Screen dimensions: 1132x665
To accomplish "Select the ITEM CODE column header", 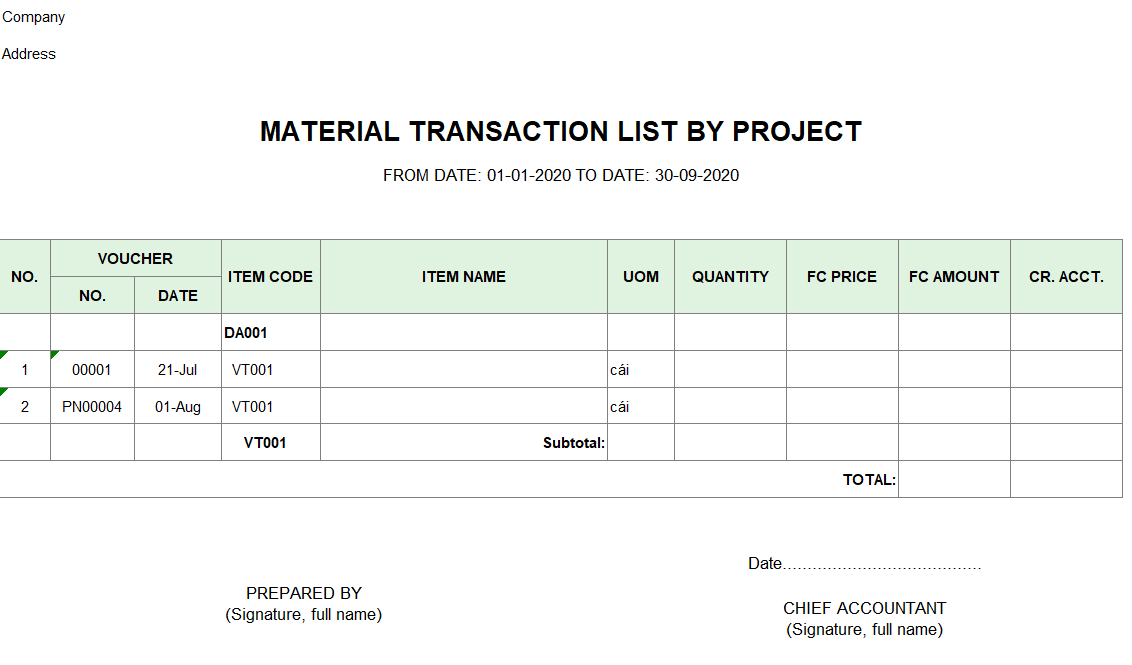I will pyautogui.click(x=270, y=277).
